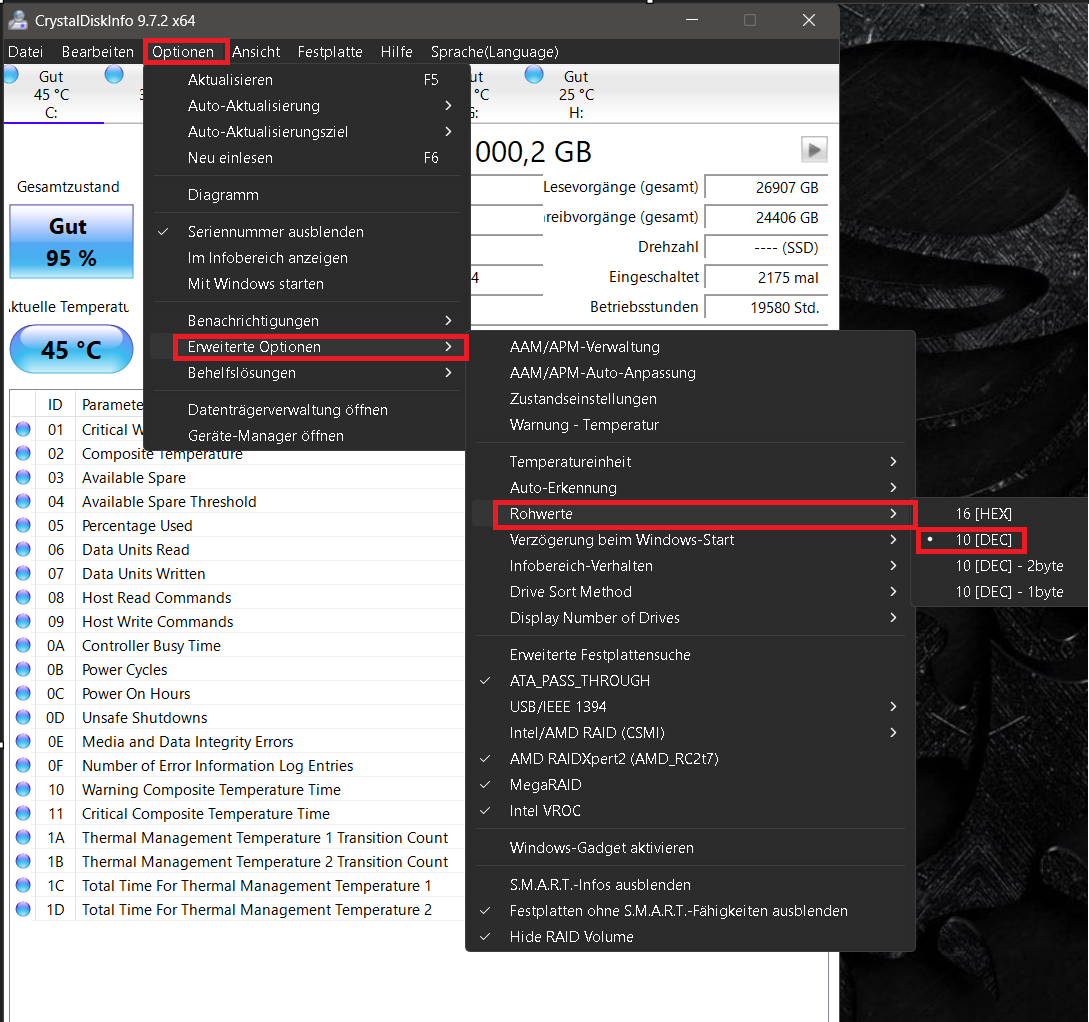
Task: Click status orb for Unsafe Shutdowns row
Action: click(23, 717)
